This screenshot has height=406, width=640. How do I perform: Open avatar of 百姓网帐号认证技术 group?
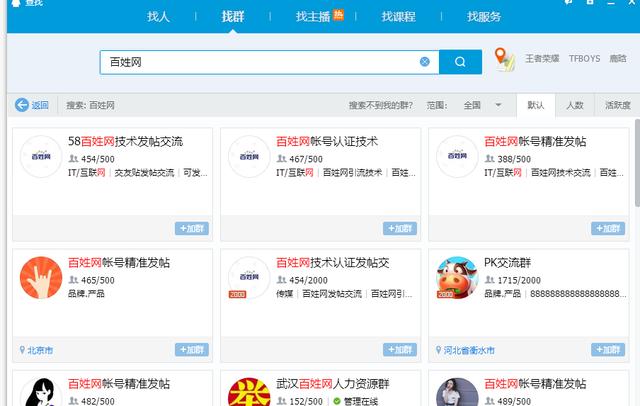click(x=249, y=156)
